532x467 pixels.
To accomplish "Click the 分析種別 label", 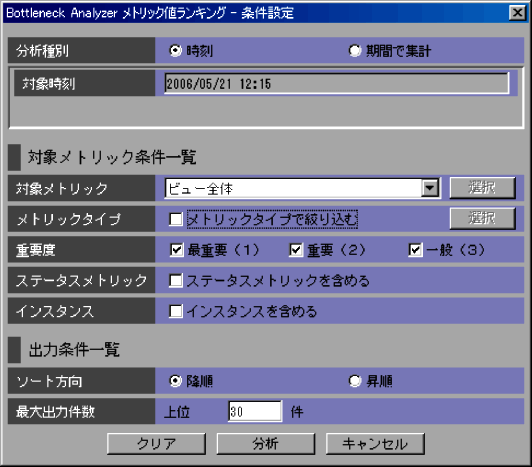I will [42, 51].
